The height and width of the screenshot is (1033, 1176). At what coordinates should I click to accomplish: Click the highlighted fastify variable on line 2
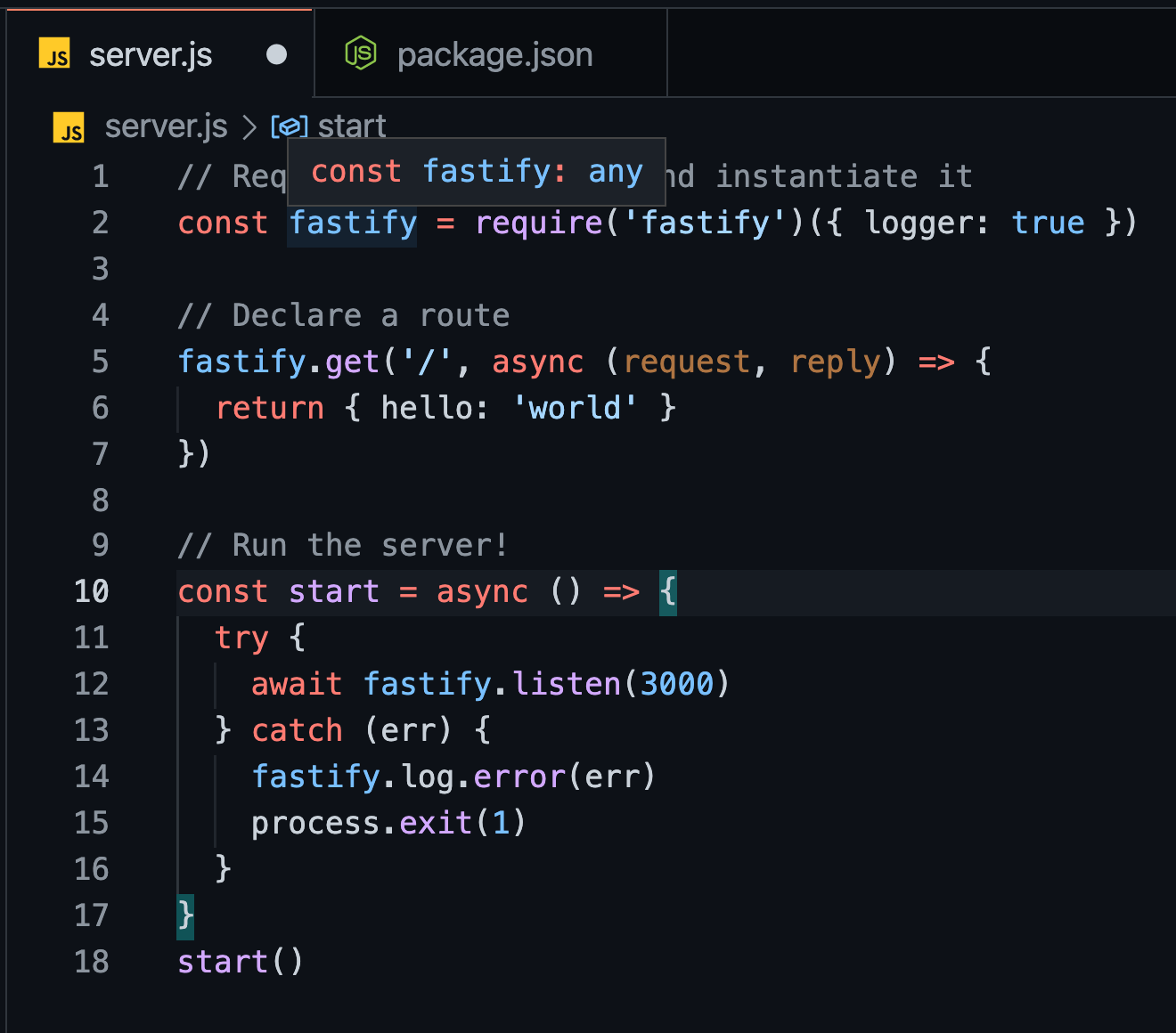[353, 223]
